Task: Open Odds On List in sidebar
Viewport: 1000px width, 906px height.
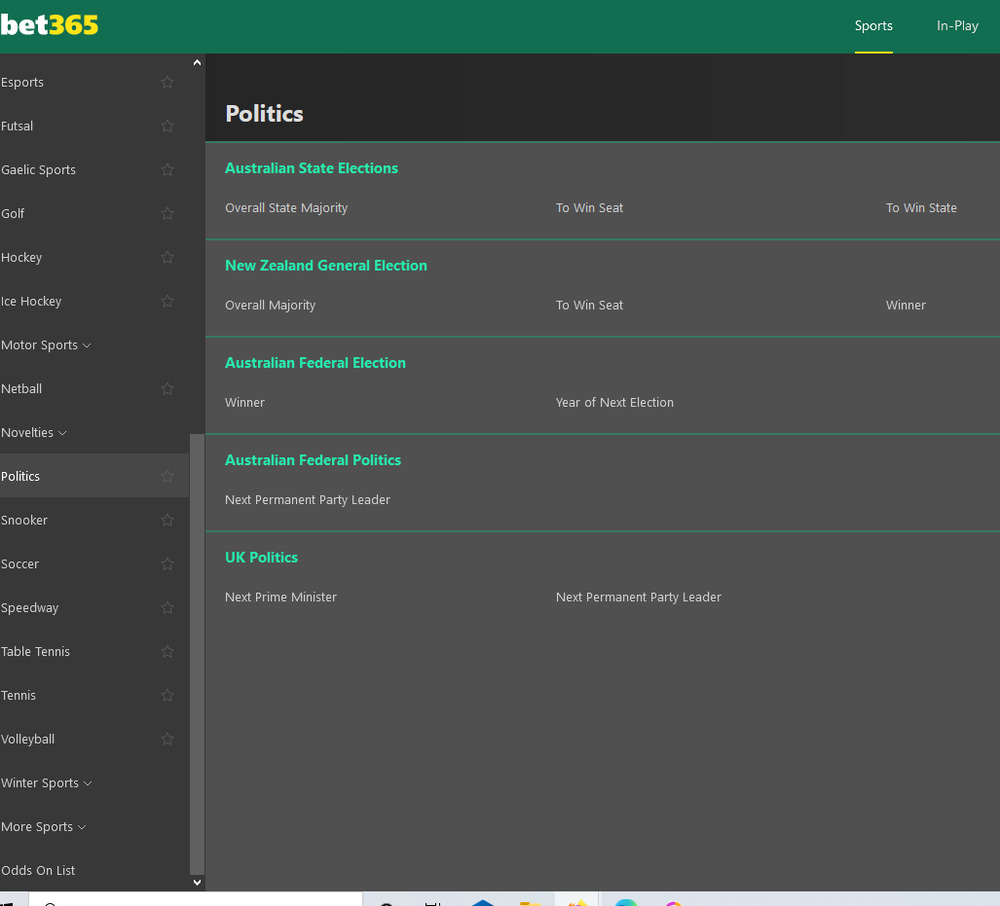Action: tap(38, 870)
